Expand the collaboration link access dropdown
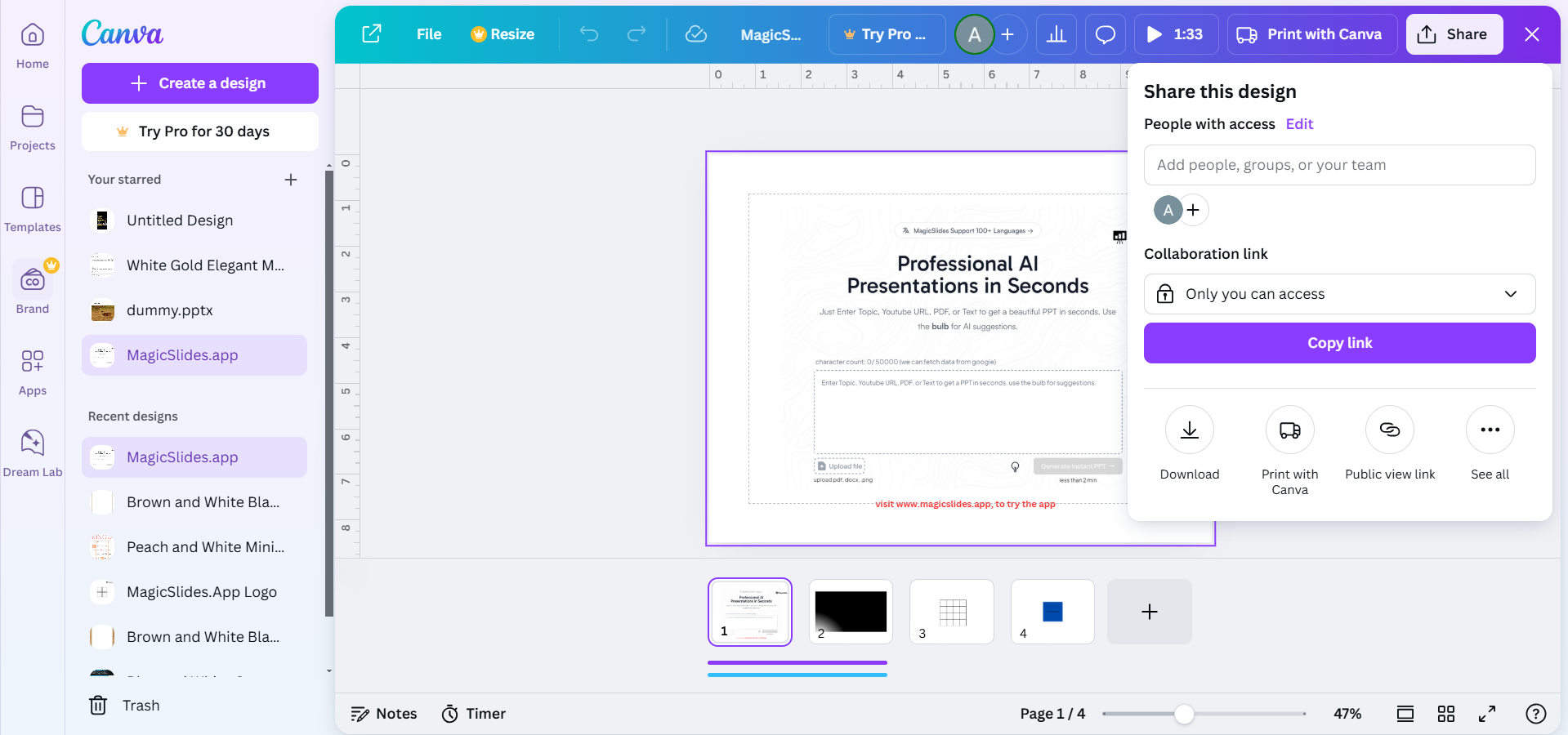1568x735 pixels. click(x=1340, y=294)
